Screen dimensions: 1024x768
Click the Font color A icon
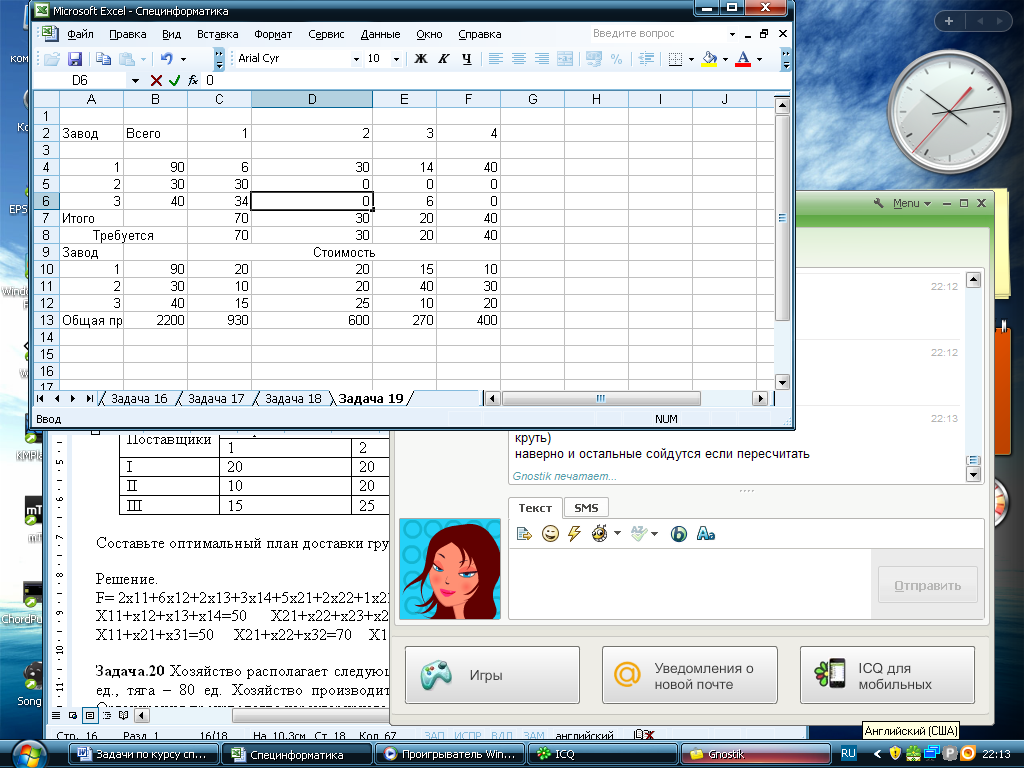(x=743, y=59)
